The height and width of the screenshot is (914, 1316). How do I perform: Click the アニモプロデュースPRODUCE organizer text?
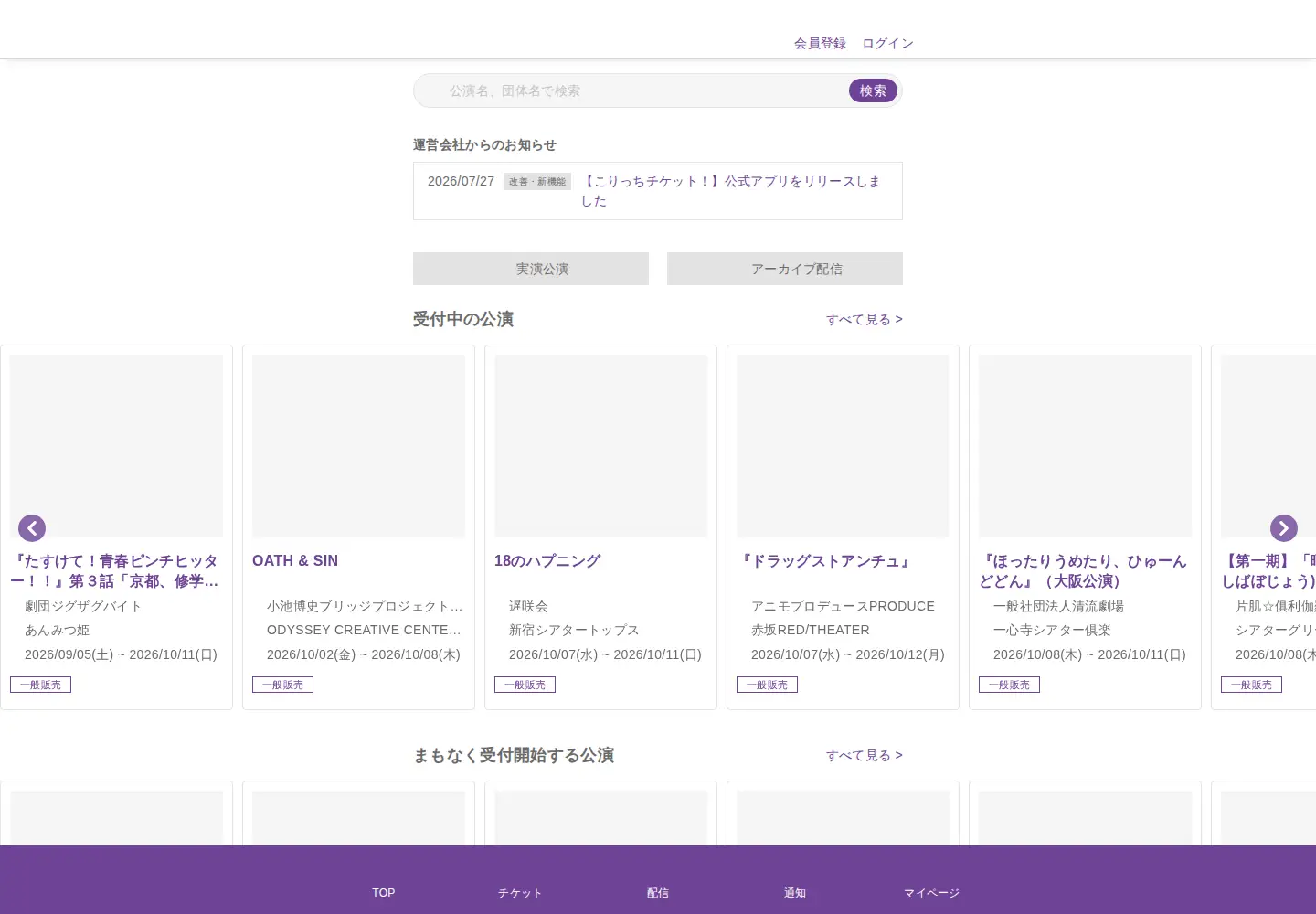pyautogui.click(x=843, y=606)
